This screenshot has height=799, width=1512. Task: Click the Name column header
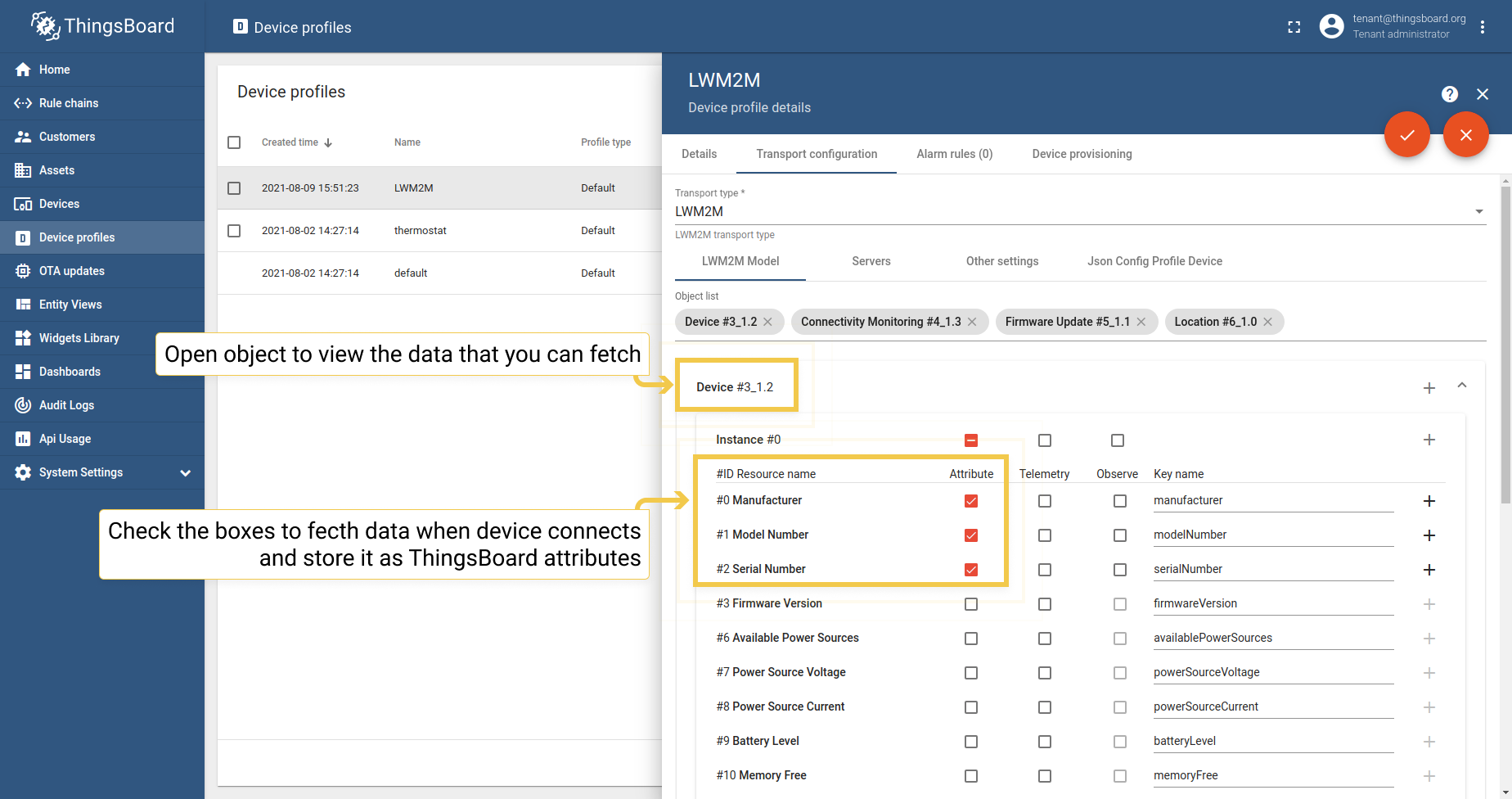pos(407,142)
